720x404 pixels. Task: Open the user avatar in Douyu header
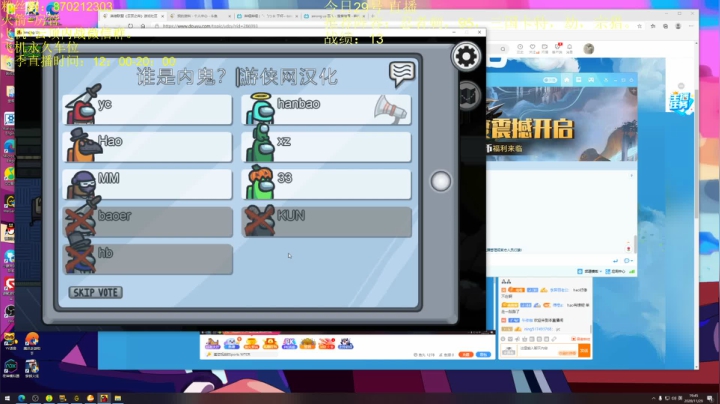tap(588, 49)
